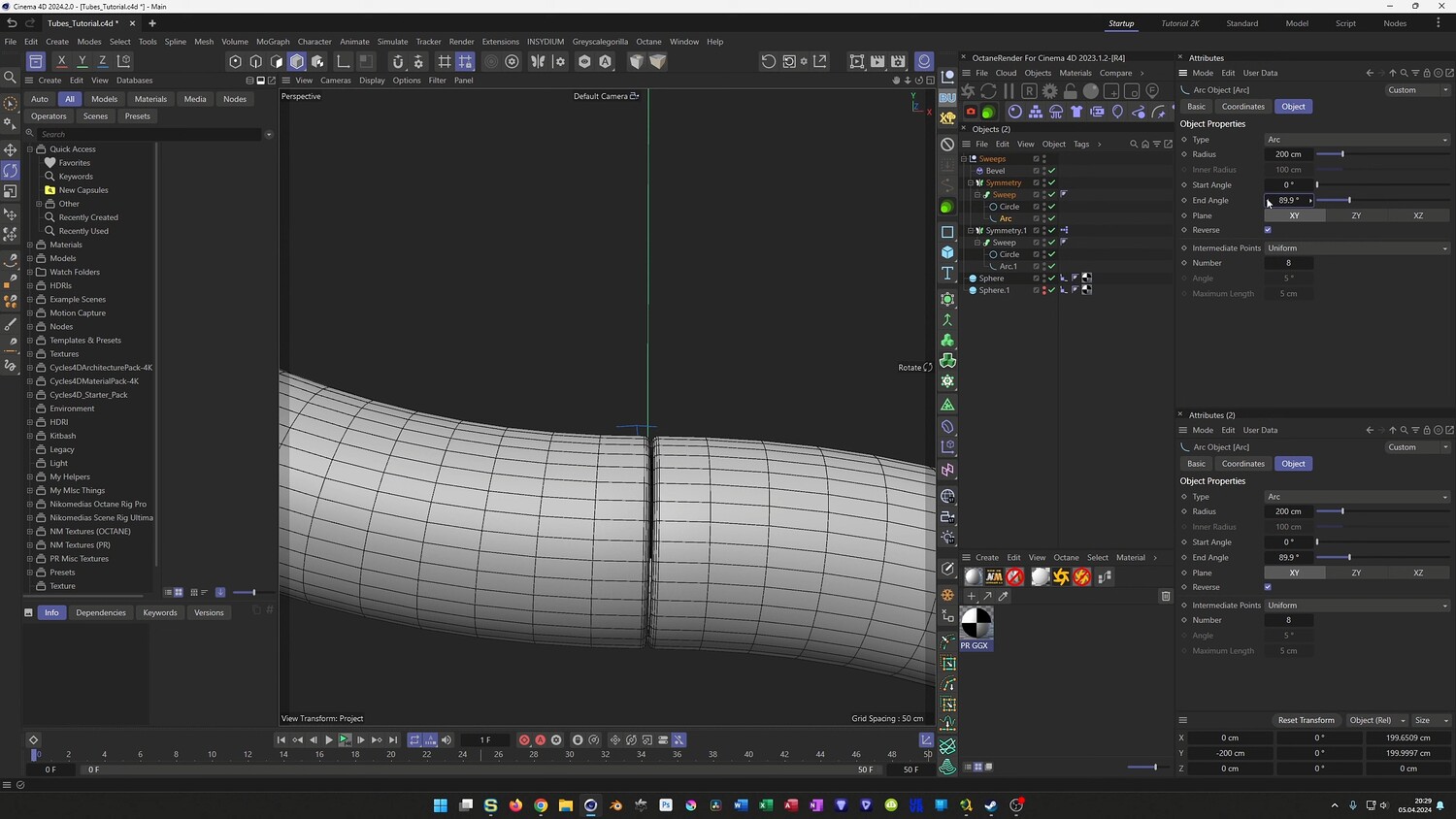Toggle visibility dots of Sphere.1 object
The image size is (1456, 819).
coord(1044,290)
